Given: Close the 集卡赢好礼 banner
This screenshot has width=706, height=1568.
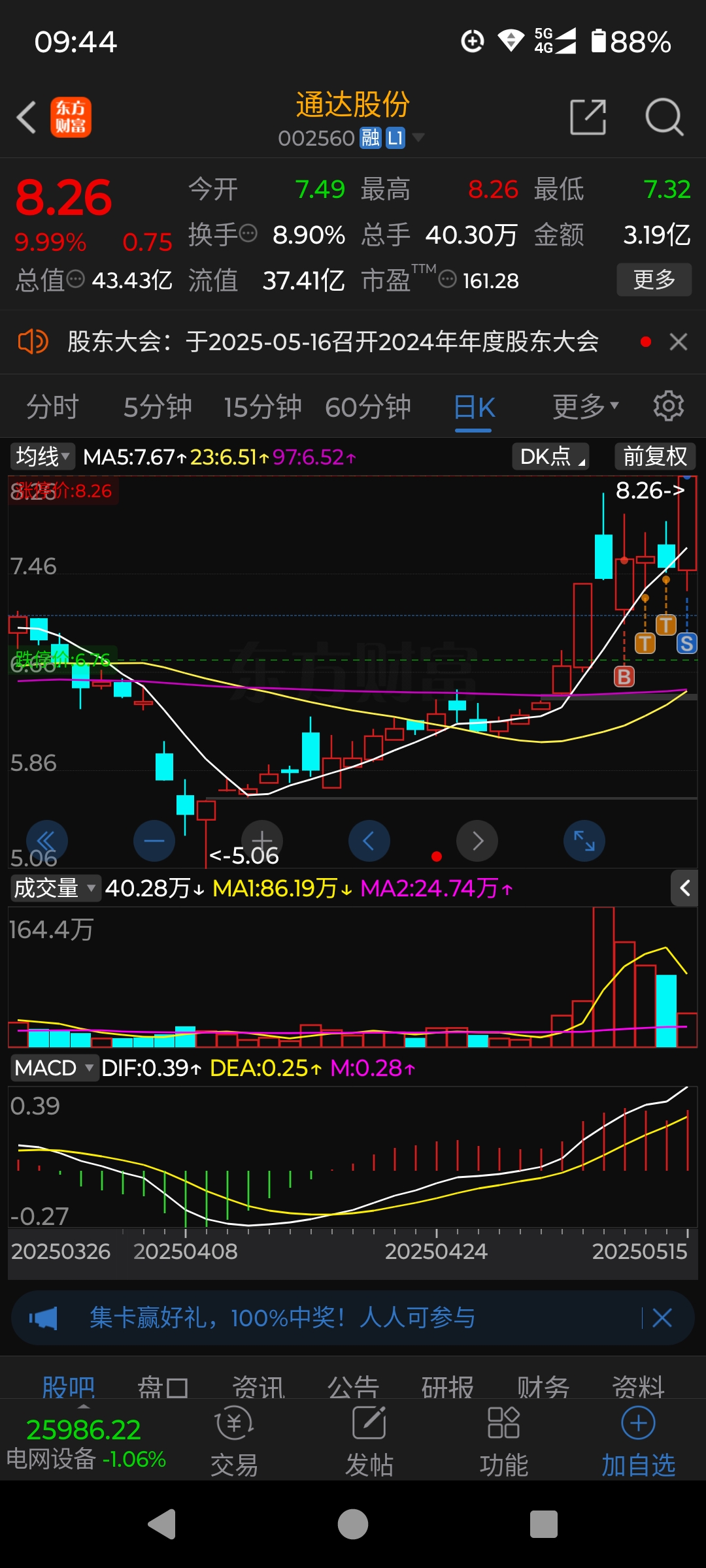Looking at the screenshot, I should [x=662, y=1318].
